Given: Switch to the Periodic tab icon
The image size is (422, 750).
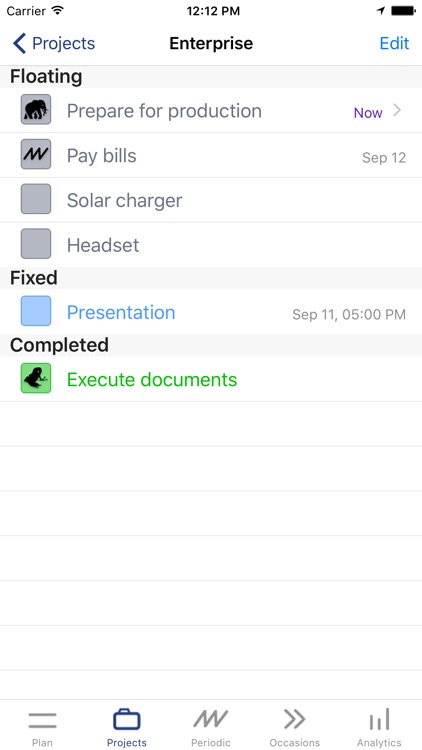Looking at the screenshot, I should (x=211, y=719).
